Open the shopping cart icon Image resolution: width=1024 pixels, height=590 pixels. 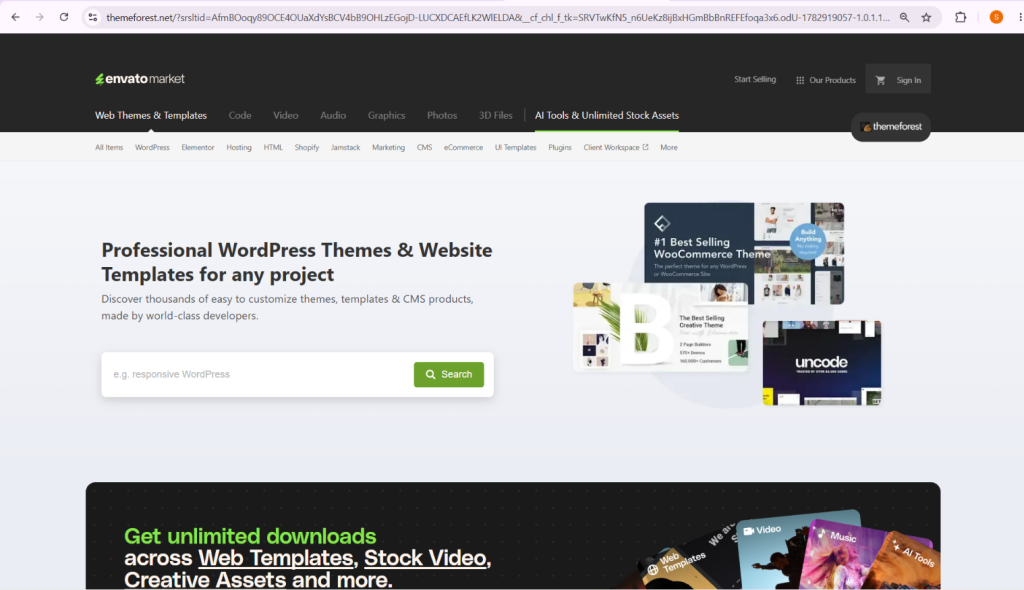pos(880,80)
